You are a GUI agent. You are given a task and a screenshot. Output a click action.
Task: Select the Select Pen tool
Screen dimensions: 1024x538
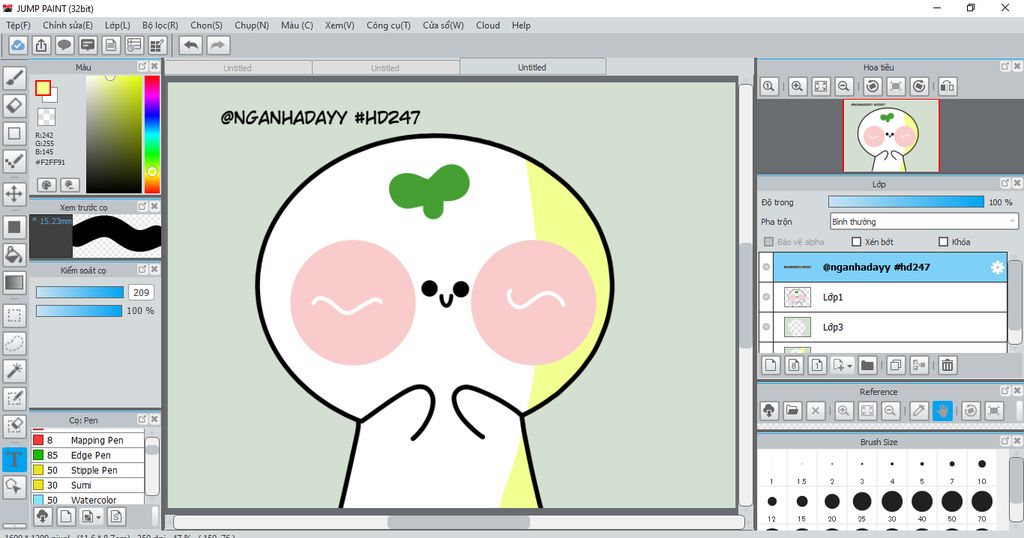[14, 398]
